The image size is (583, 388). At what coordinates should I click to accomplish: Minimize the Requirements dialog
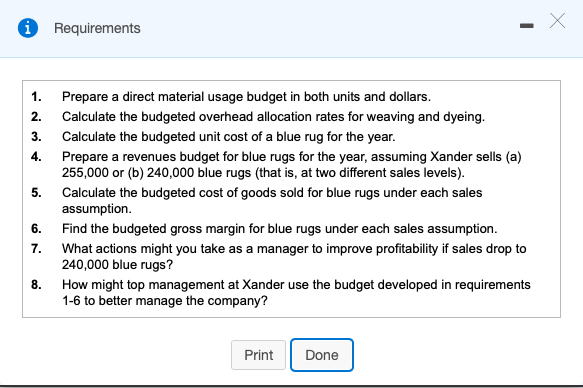pyautogui.click(x=526, y=26)
